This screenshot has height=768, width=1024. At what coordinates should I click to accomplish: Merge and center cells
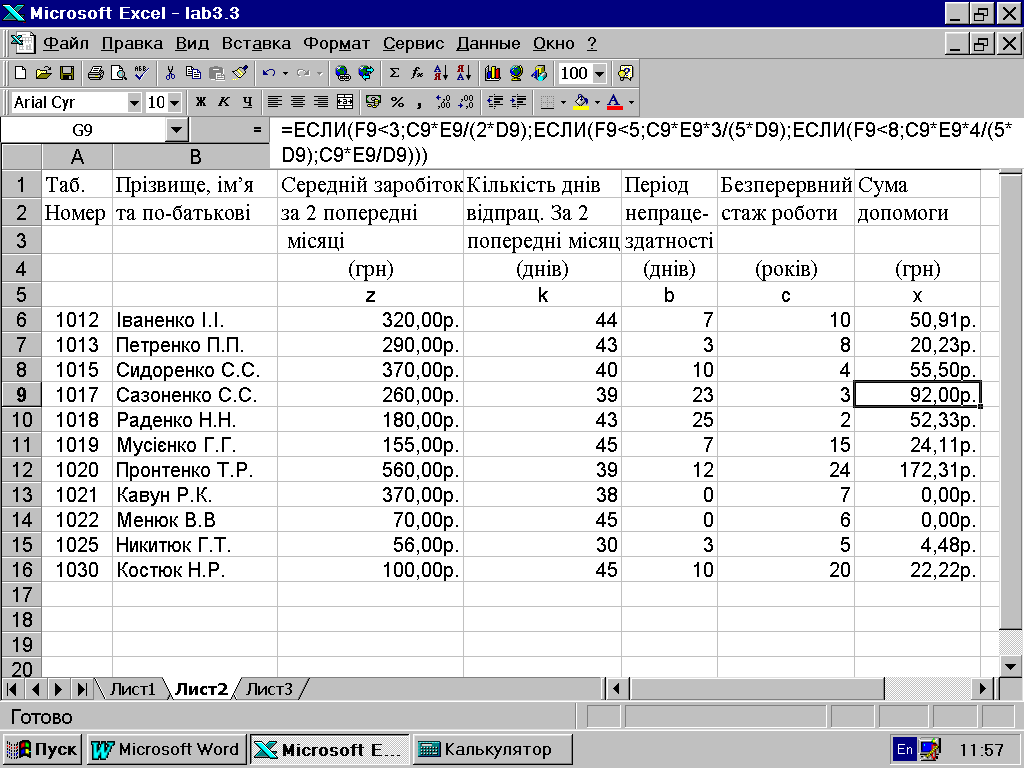pyautogui.click(x=345, y=102)
